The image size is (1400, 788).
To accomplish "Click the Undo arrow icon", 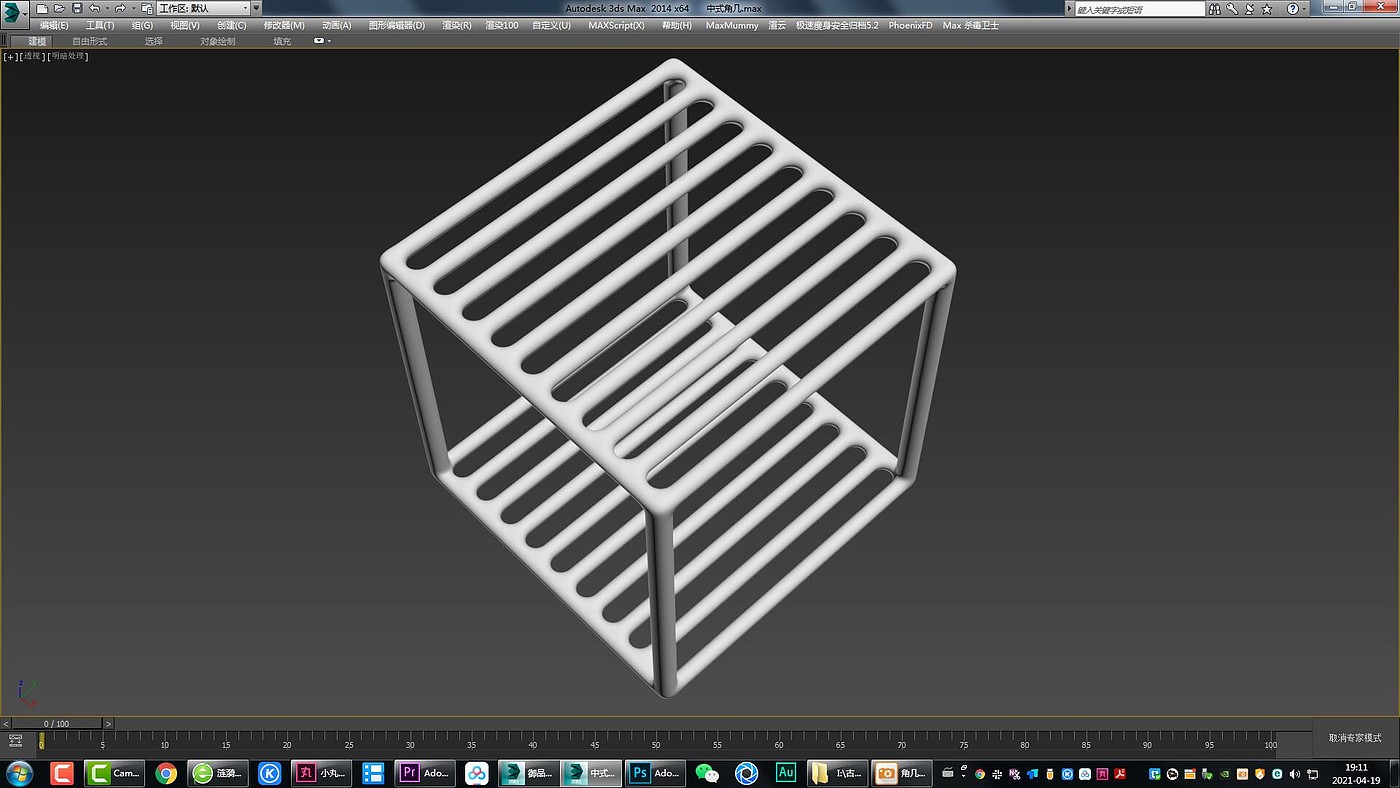I will point(95,8).
